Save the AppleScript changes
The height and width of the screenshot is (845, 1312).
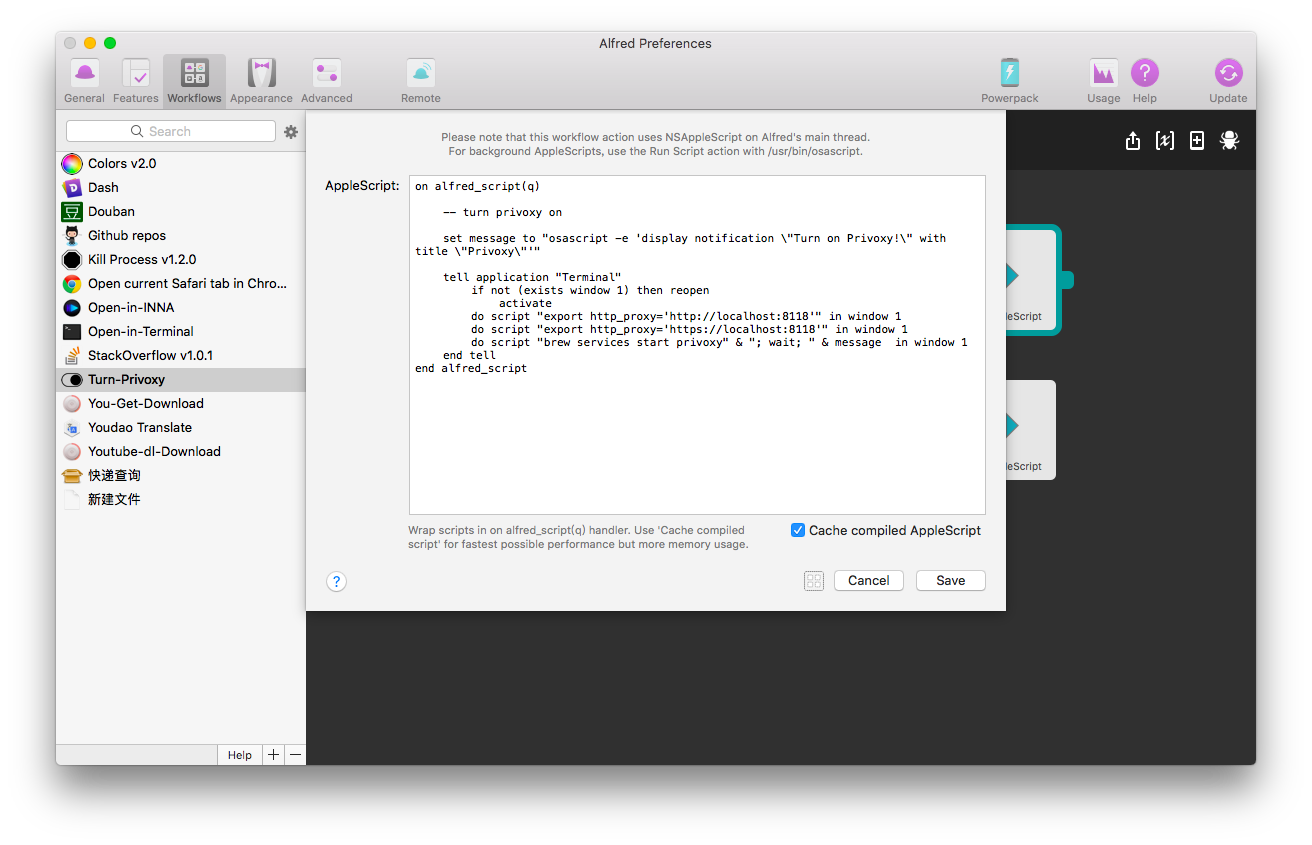click(951, 580)
